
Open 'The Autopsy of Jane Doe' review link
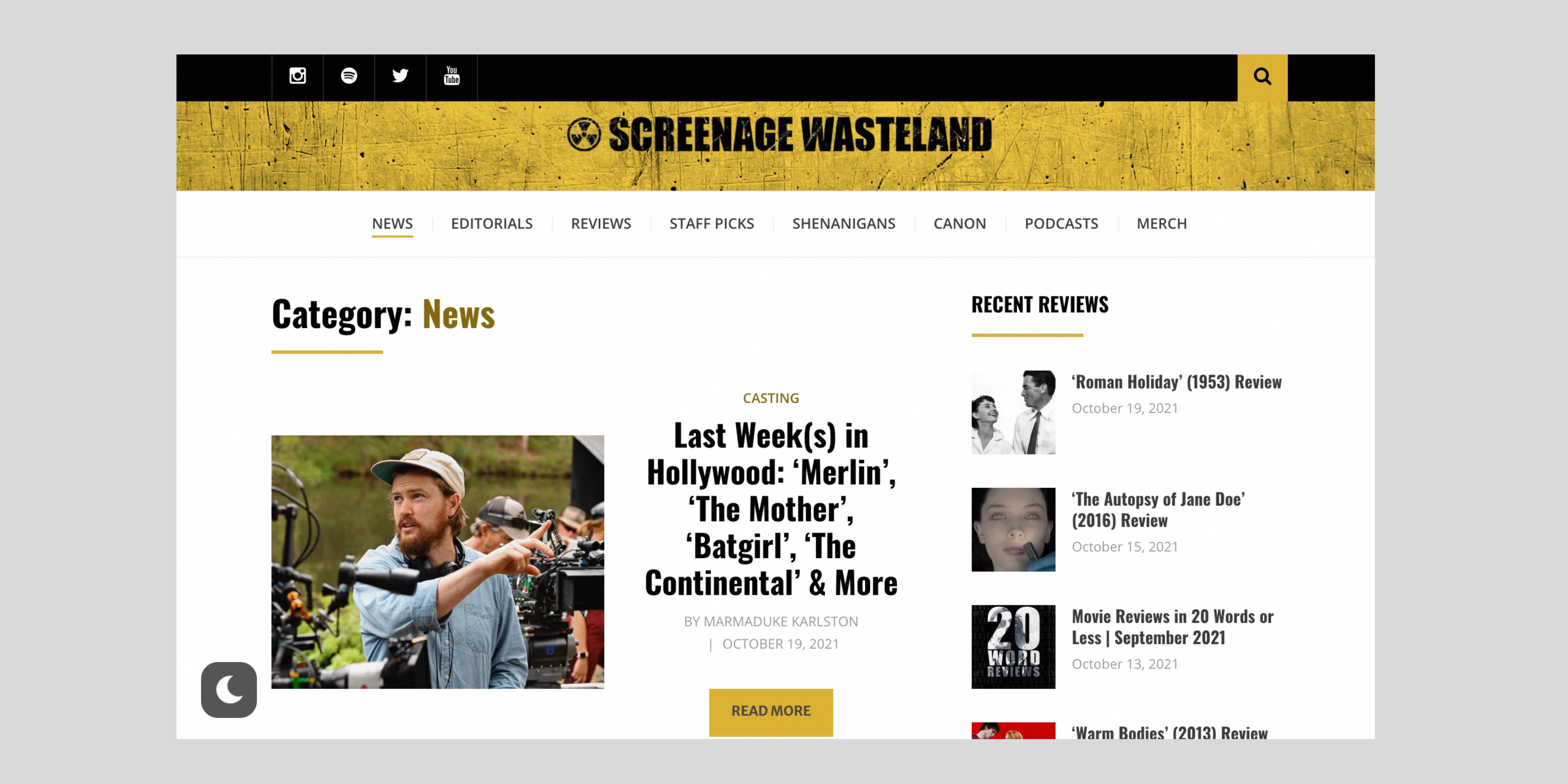(x=1158, y=510)
